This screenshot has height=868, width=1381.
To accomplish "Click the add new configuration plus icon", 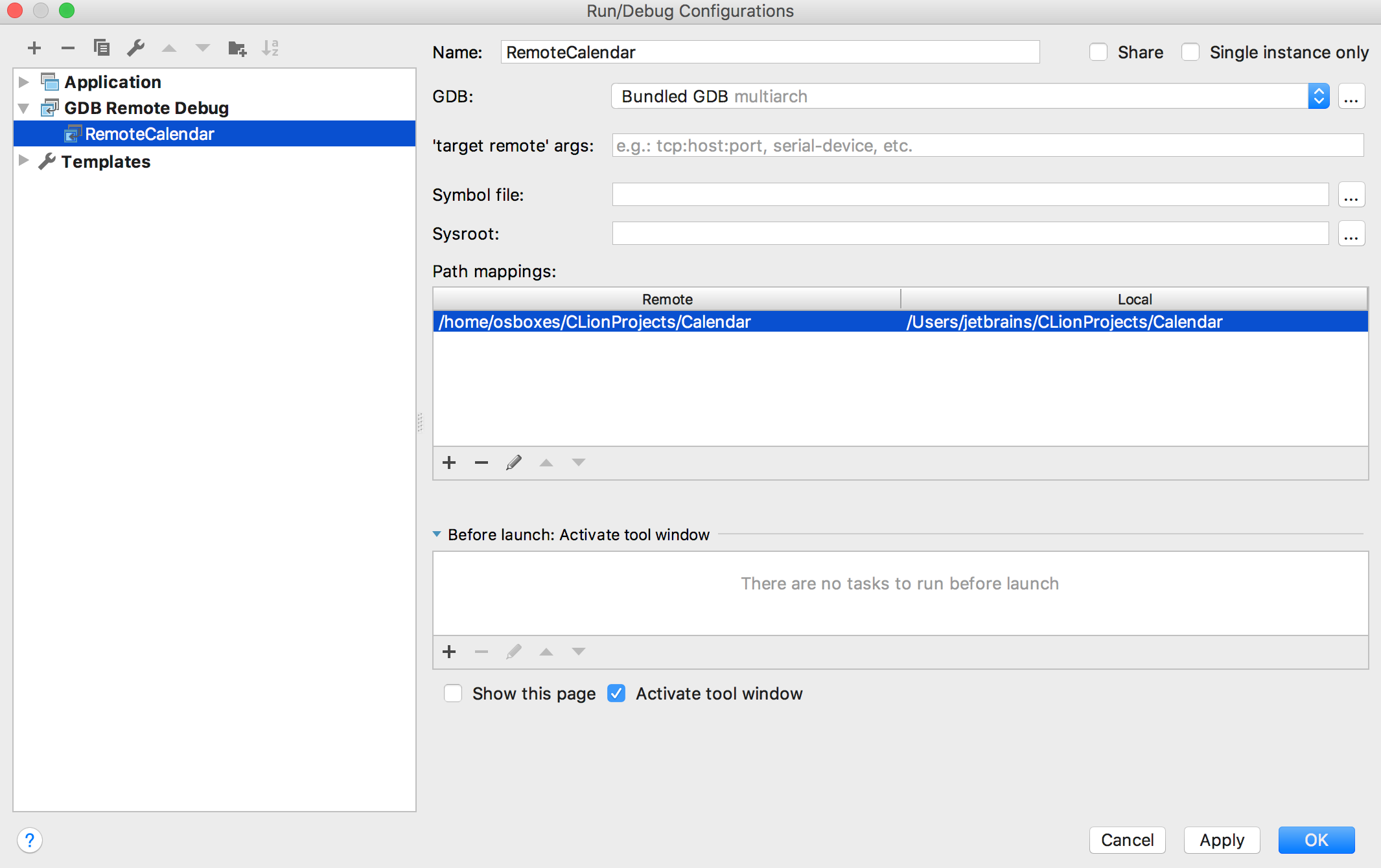I will 34,48.
